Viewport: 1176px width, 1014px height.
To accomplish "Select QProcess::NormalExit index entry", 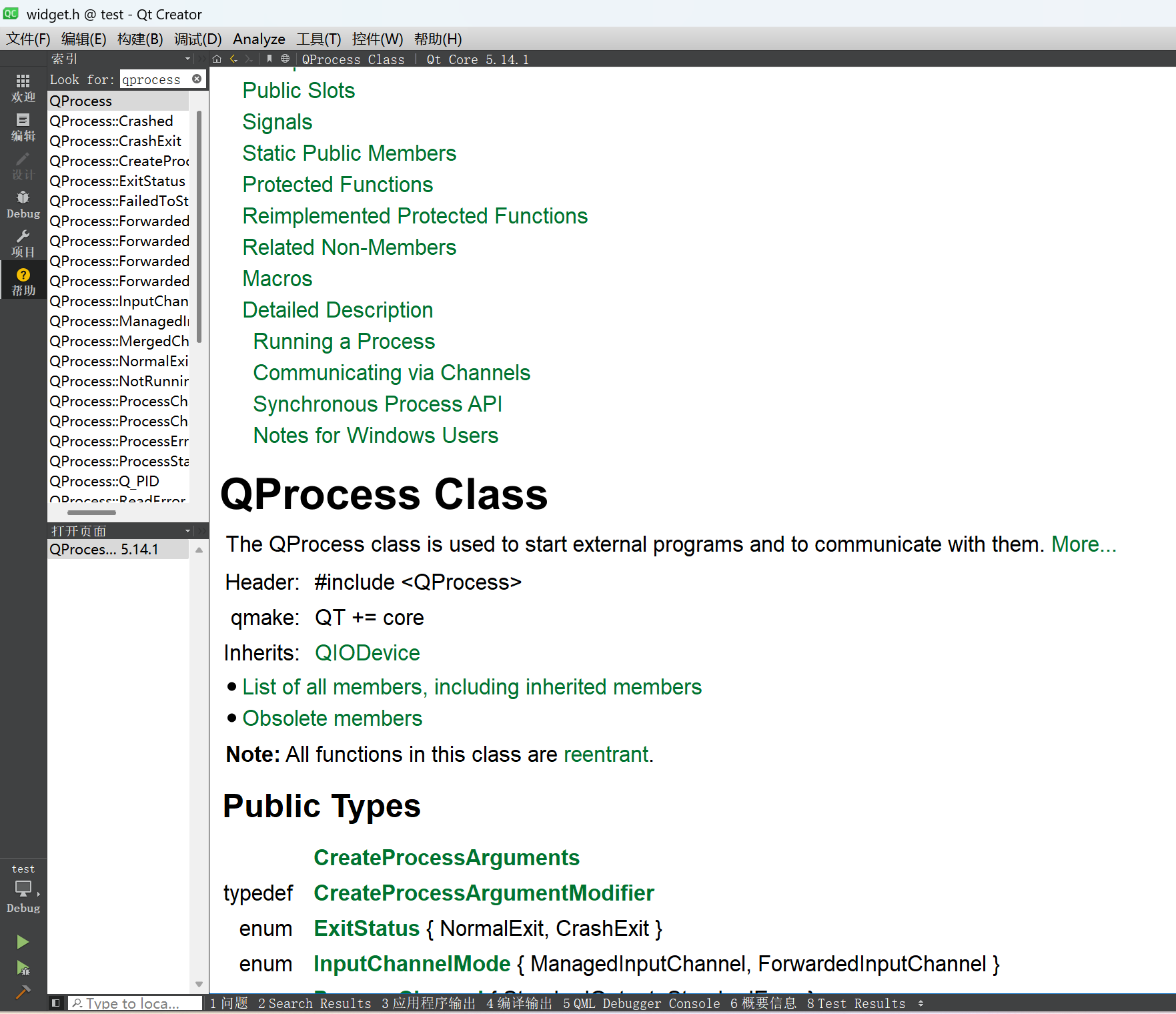I will click(x=118, y=361).
